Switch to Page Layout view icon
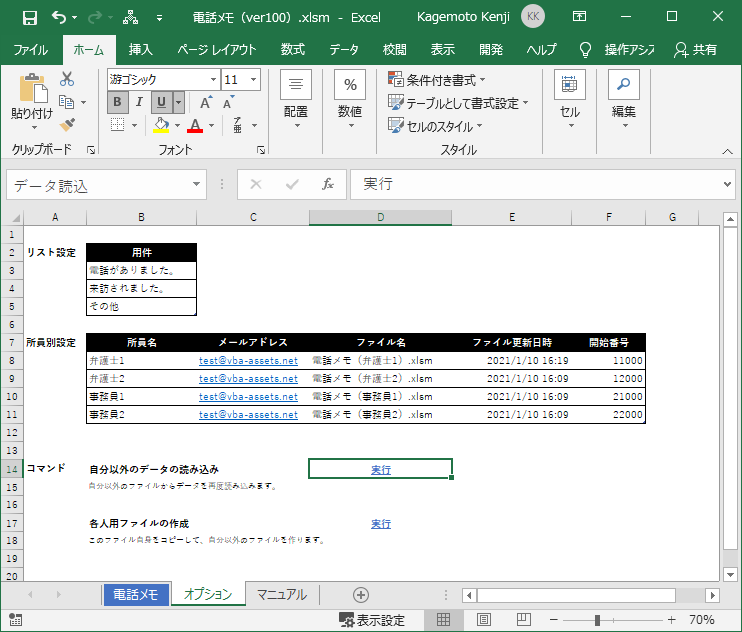742x632 pixels. pyautogui.click(x=484, y=619)
